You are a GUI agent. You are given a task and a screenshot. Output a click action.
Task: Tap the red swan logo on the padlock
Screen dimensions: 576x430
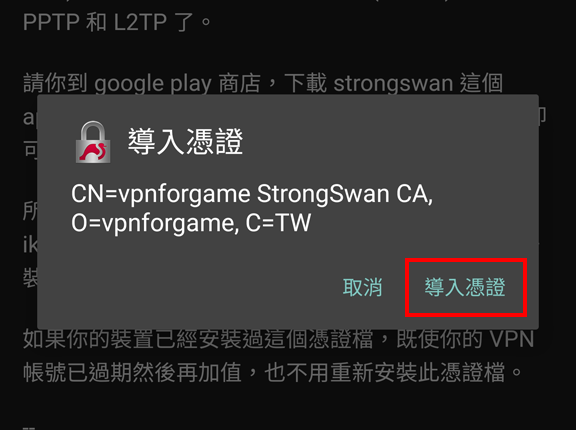(x=93, y=152)
